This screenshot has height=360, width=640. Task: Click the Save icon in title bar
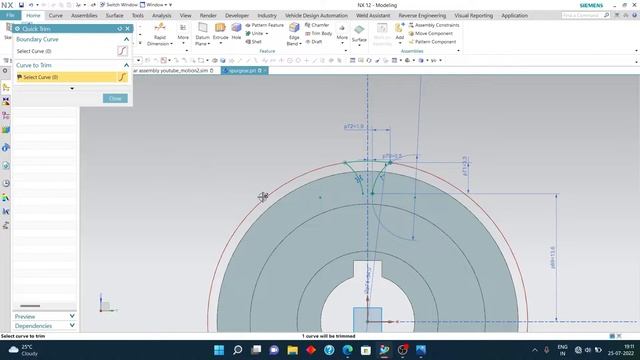pos(21,5)
